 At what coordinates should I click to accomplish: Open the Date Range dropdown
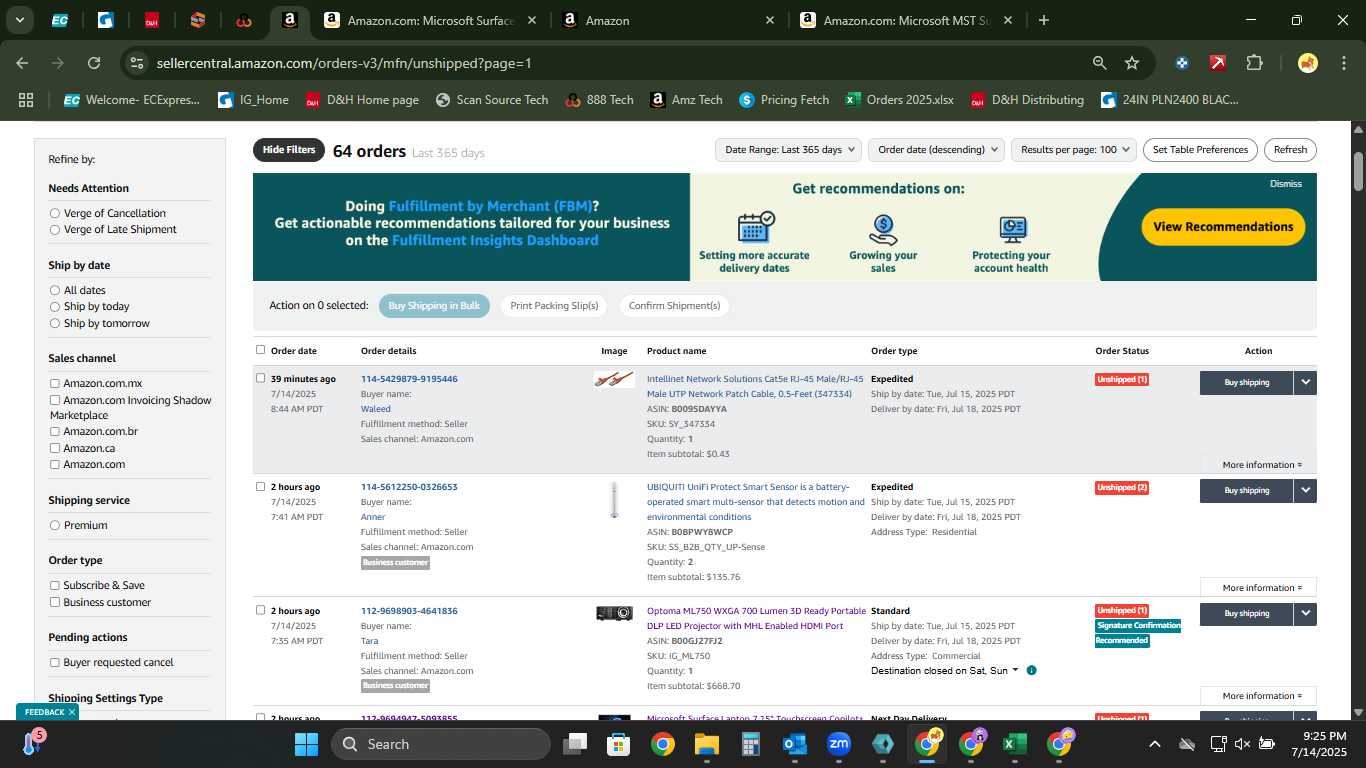tap(788, 150)
